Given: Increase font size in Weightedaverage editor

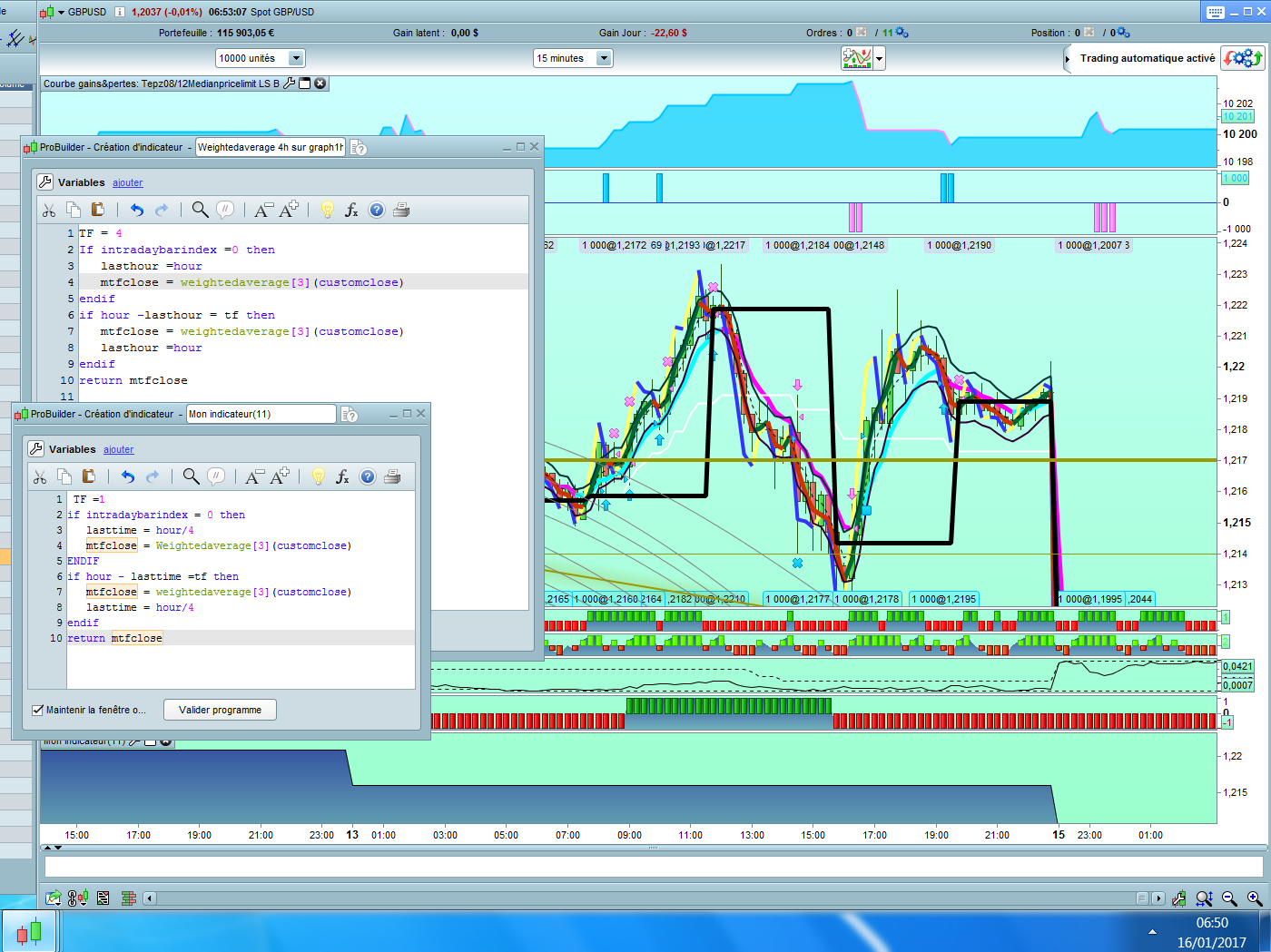Looking at the screenshot, I should tap(289, 211).
